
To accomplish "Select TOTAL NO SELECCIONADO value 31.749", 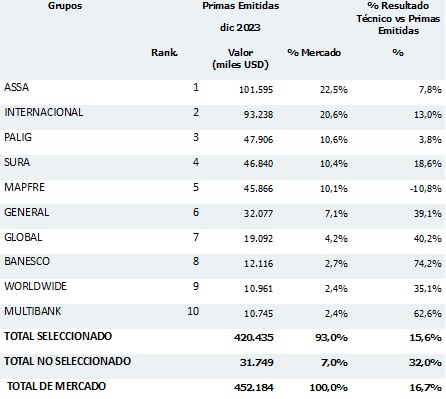I will [x=256, y=362].
